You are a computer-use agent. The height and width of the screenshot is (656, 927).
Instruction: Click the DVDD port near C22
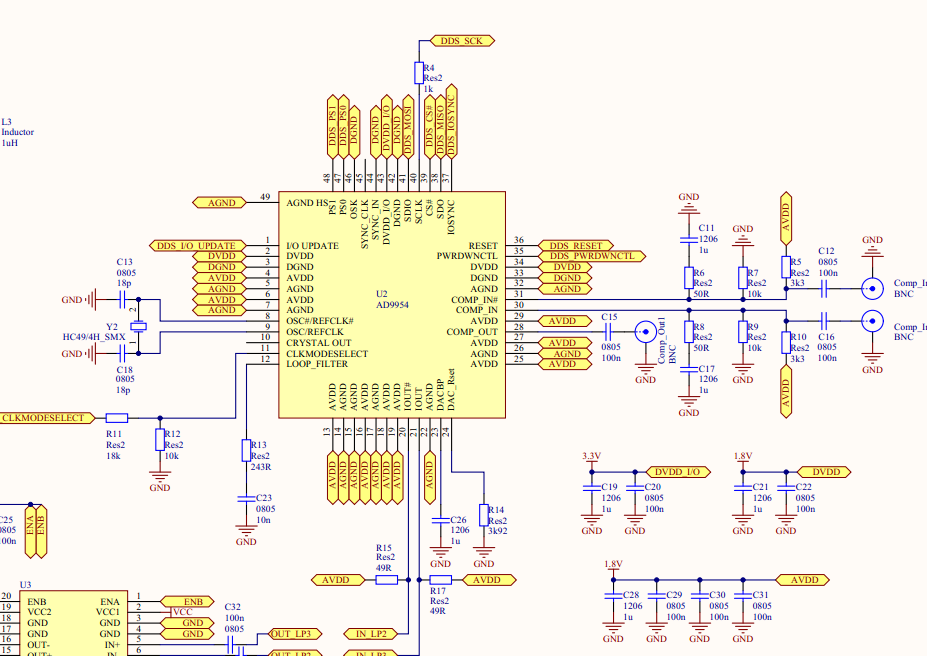(x=824, y=472)
